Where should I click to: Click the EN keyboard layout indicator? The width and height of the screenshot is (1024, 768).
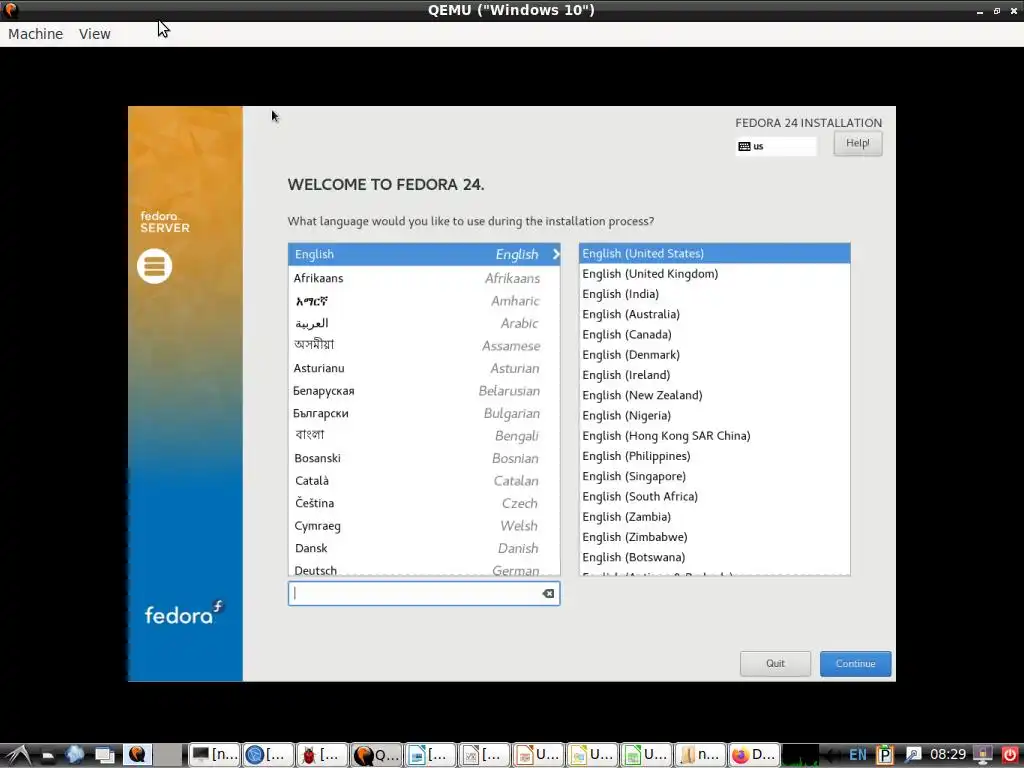(x=857, y=755)
